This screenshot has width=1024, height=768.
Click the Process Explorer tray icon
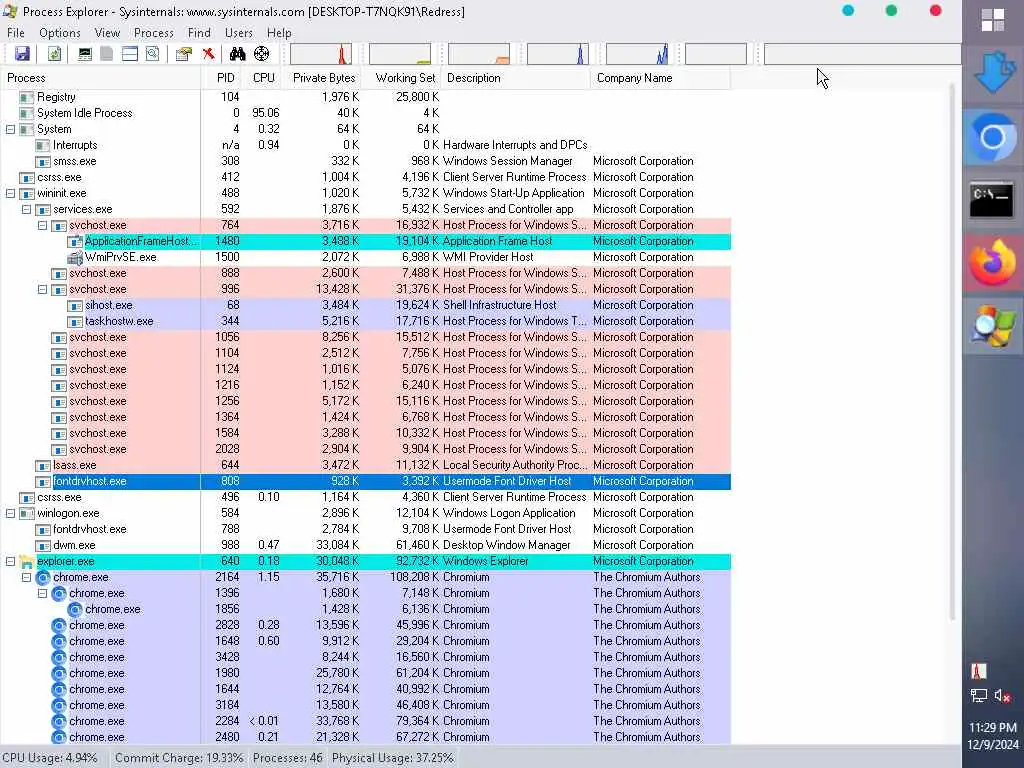pos(978,671)
